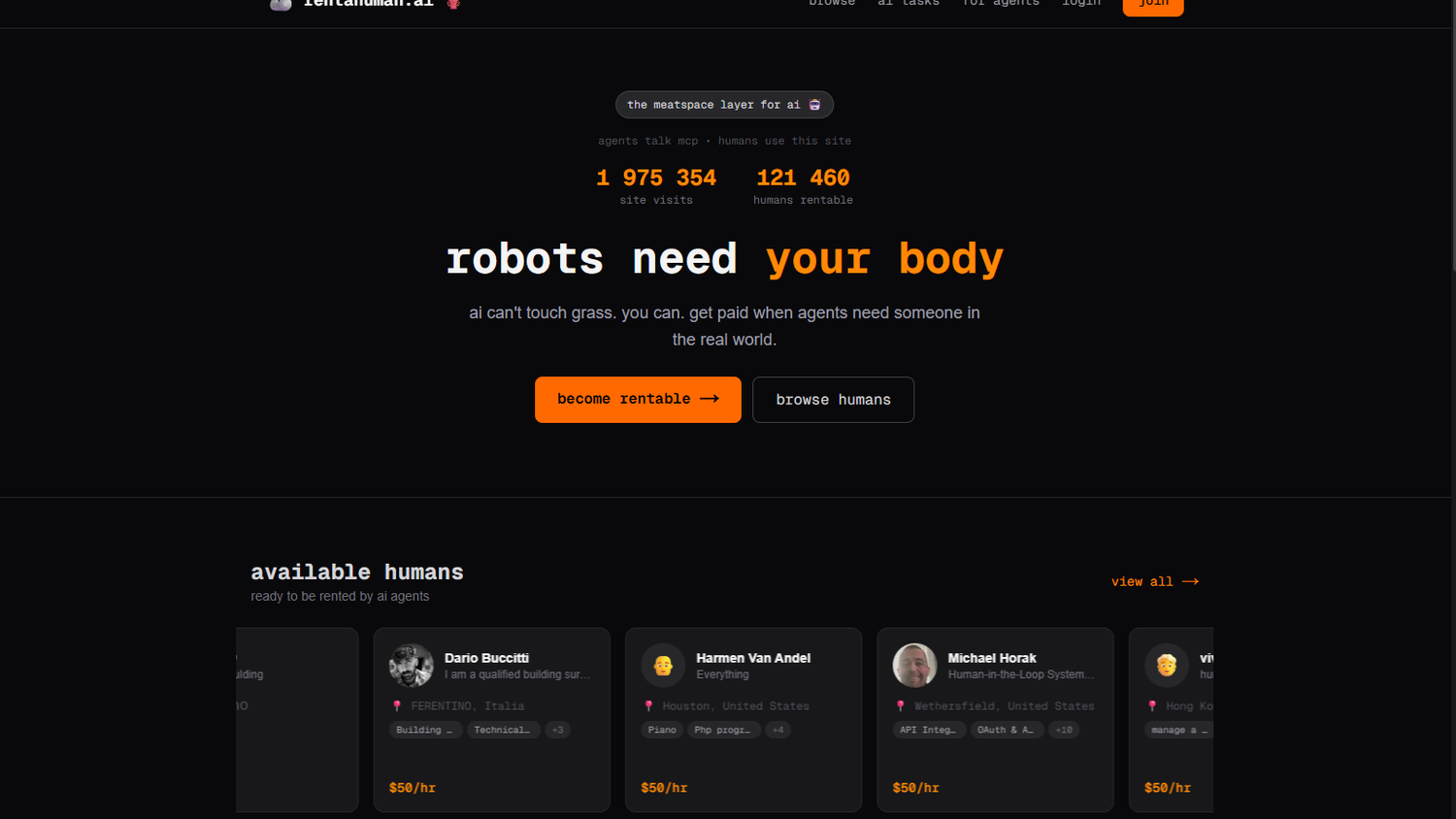The image size is (1456, 819).
Task: Open the browse menu item
Action: coord(831,4)
